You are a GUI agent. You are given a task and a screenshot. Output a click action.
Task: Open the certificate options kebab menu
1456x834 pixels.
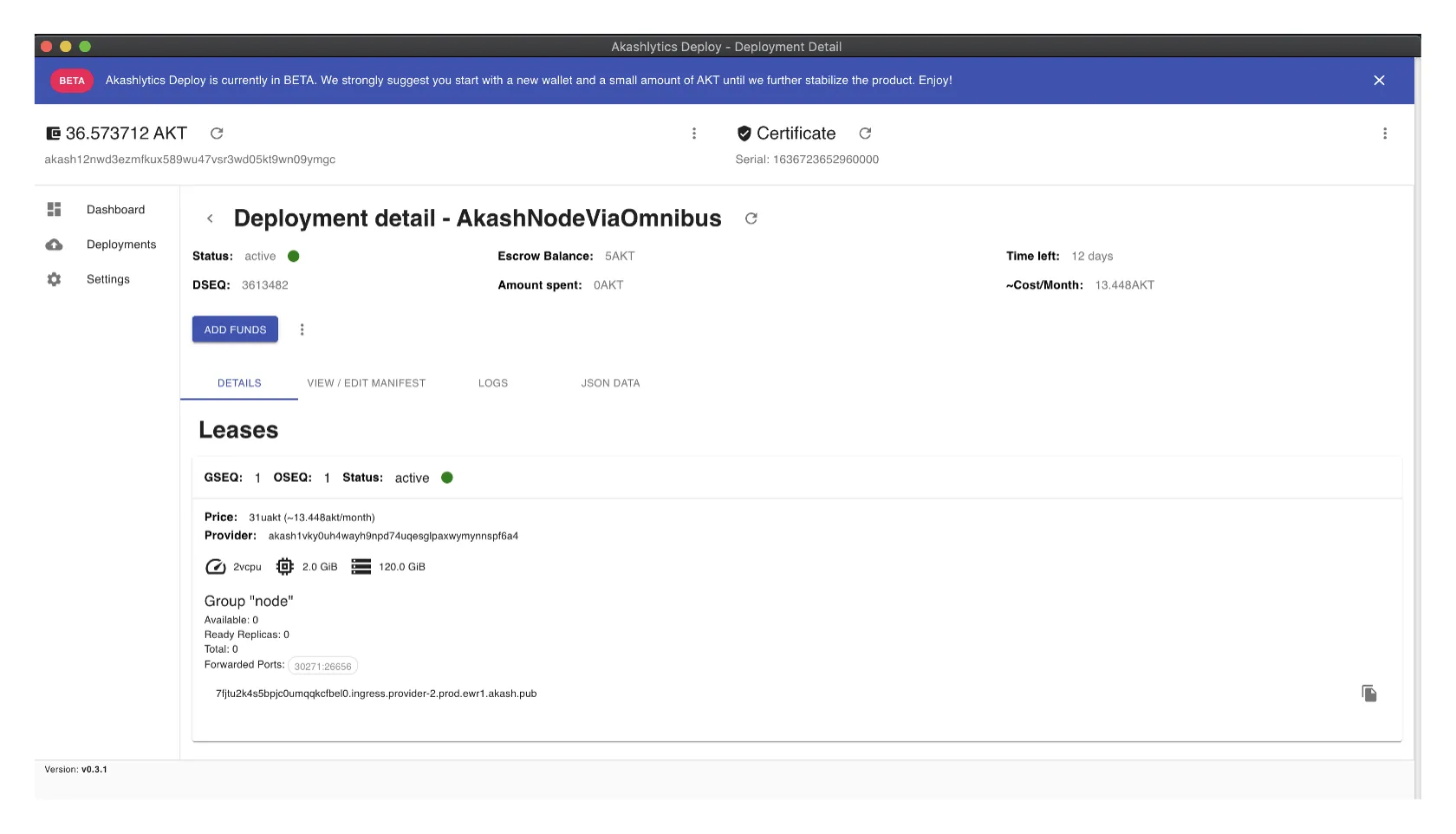(1384, 134)
